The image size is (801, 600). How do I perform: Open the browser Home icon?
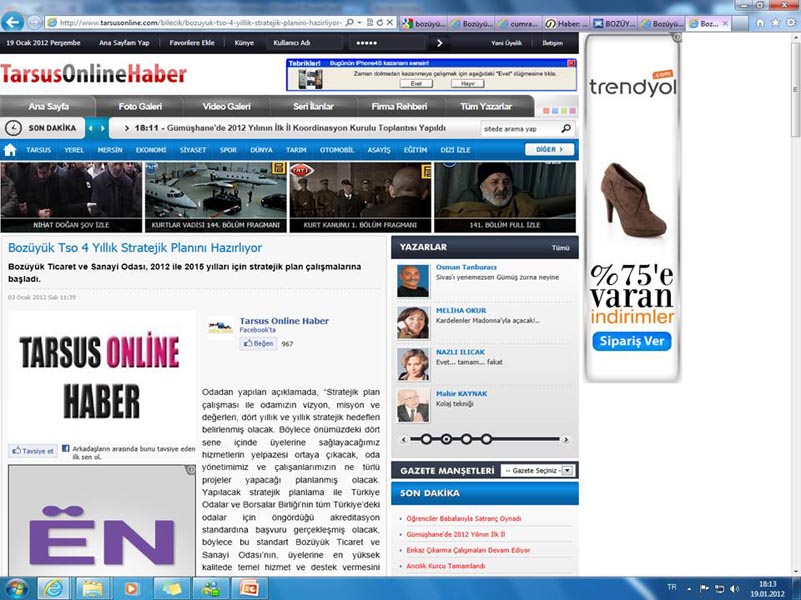pyautogui.click(x=760, y=23)
